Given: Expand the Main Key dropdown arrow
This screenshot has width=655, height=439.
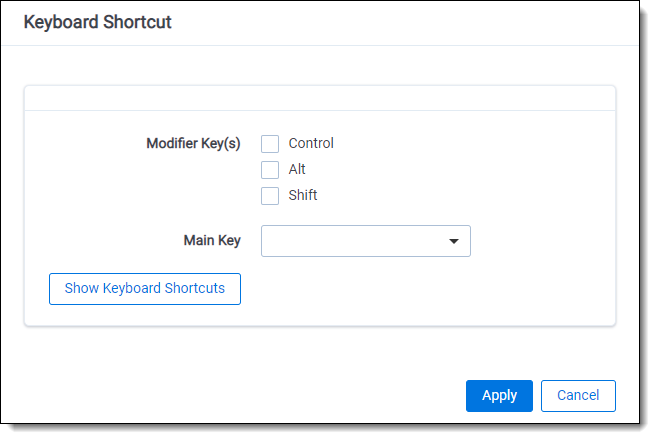Looking at the screenshot, I should pos(454,241).
